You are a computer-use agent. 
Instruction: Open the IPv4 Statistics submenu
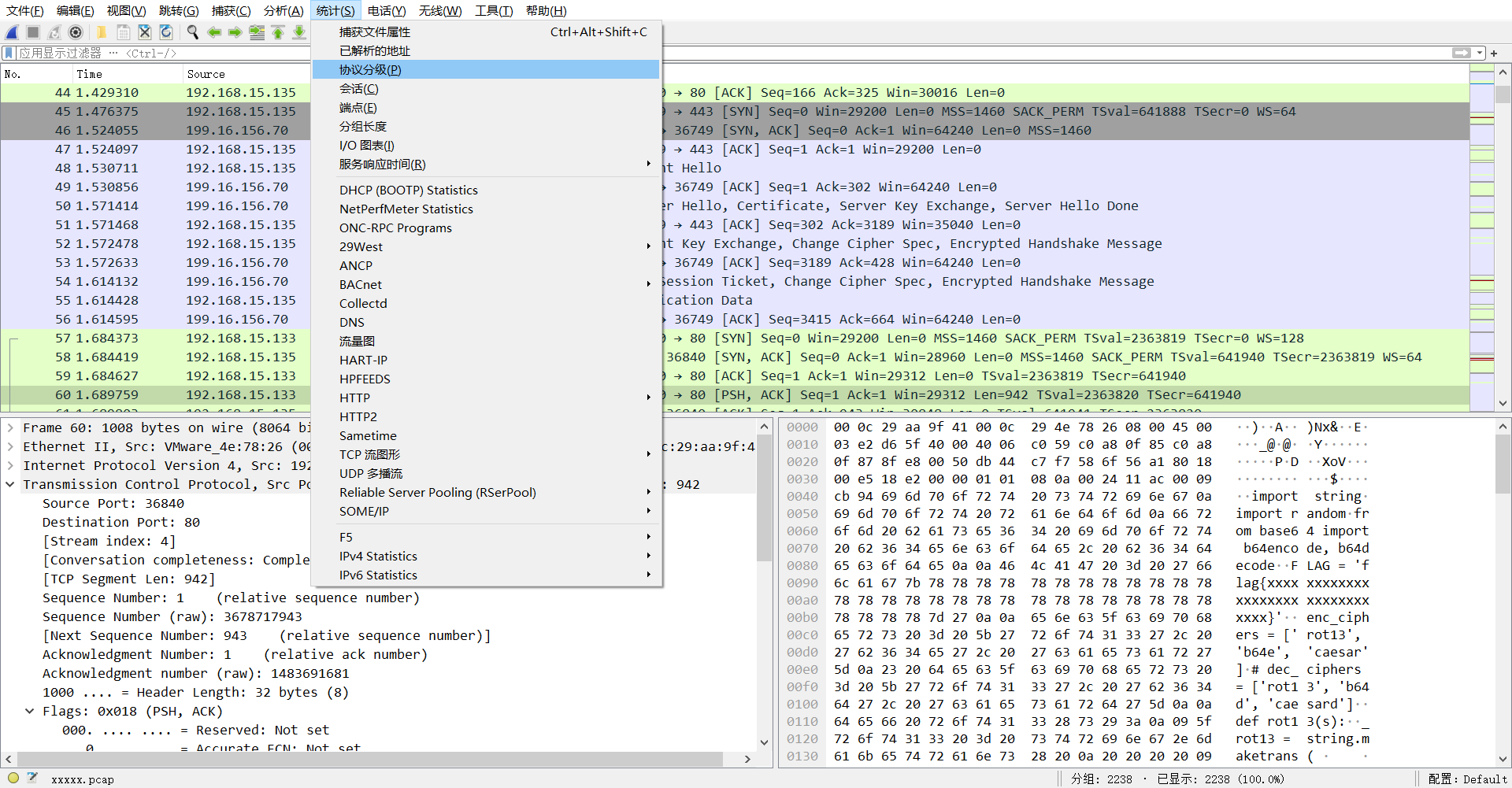tap(486, 556)
